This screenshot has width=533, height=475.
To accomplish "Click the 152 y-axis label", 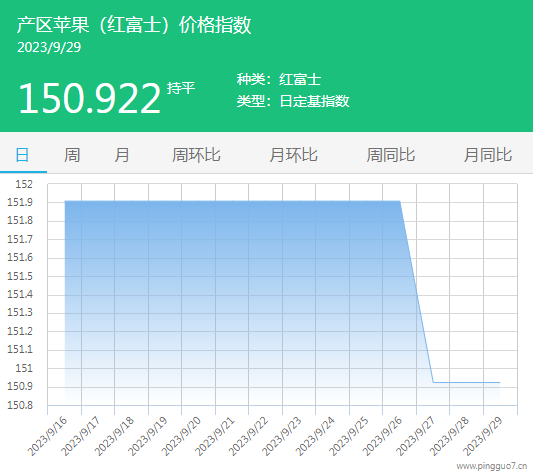I will coord(24,184).
